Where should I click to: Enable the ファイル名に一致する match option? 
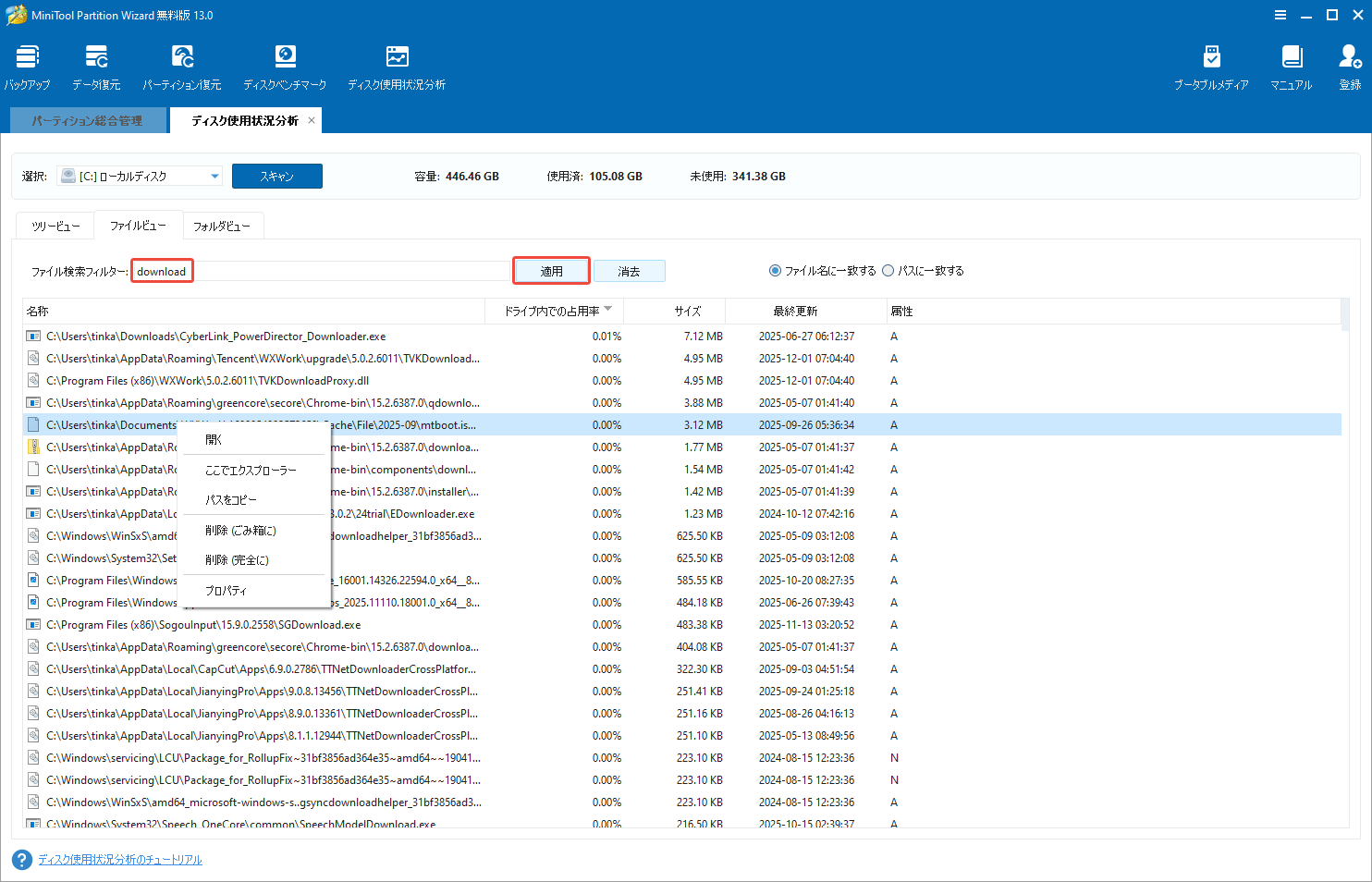(775, 270)
